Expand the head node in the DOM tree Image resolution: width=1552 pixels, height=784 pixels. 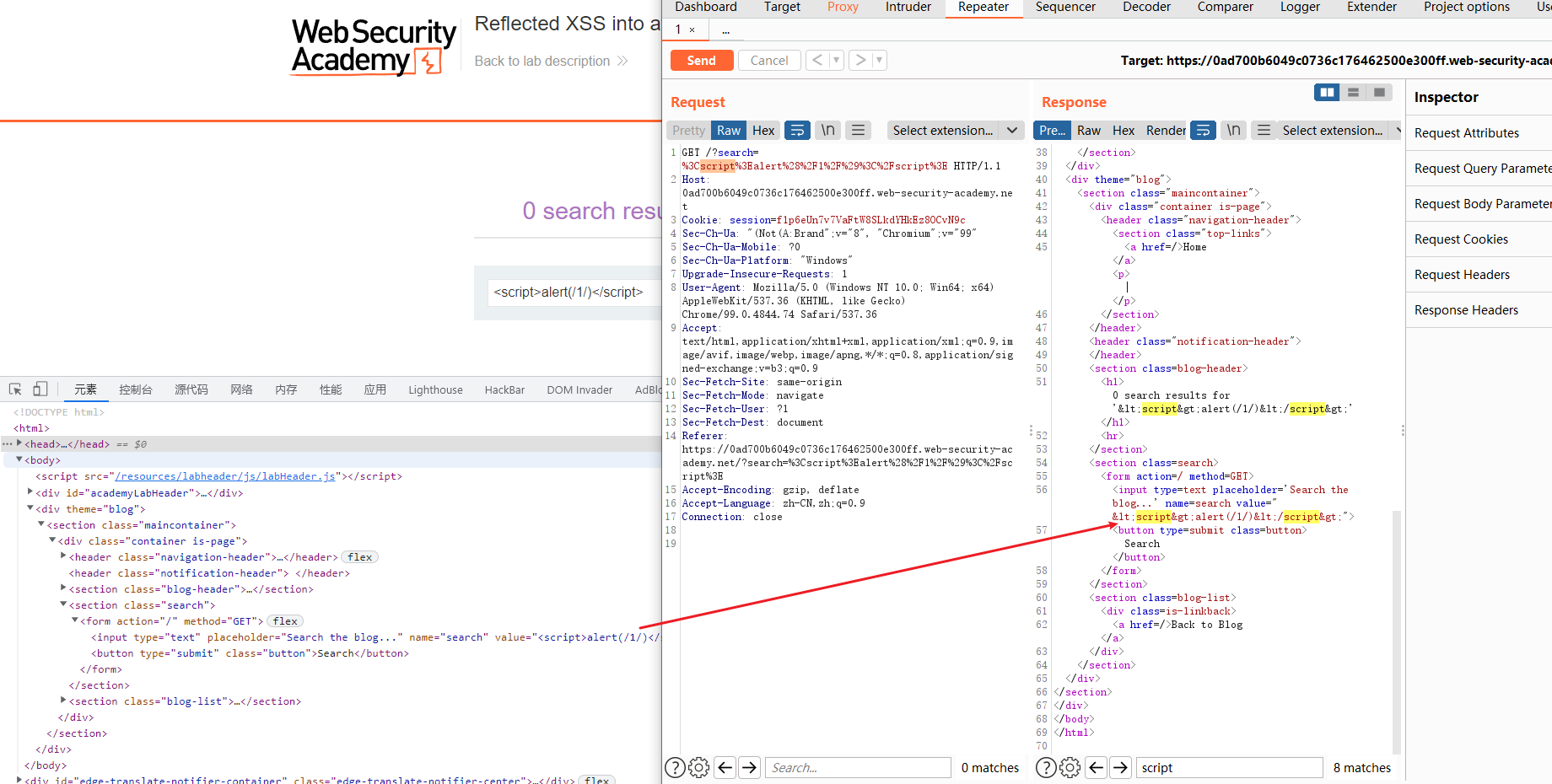coord(19,443)
